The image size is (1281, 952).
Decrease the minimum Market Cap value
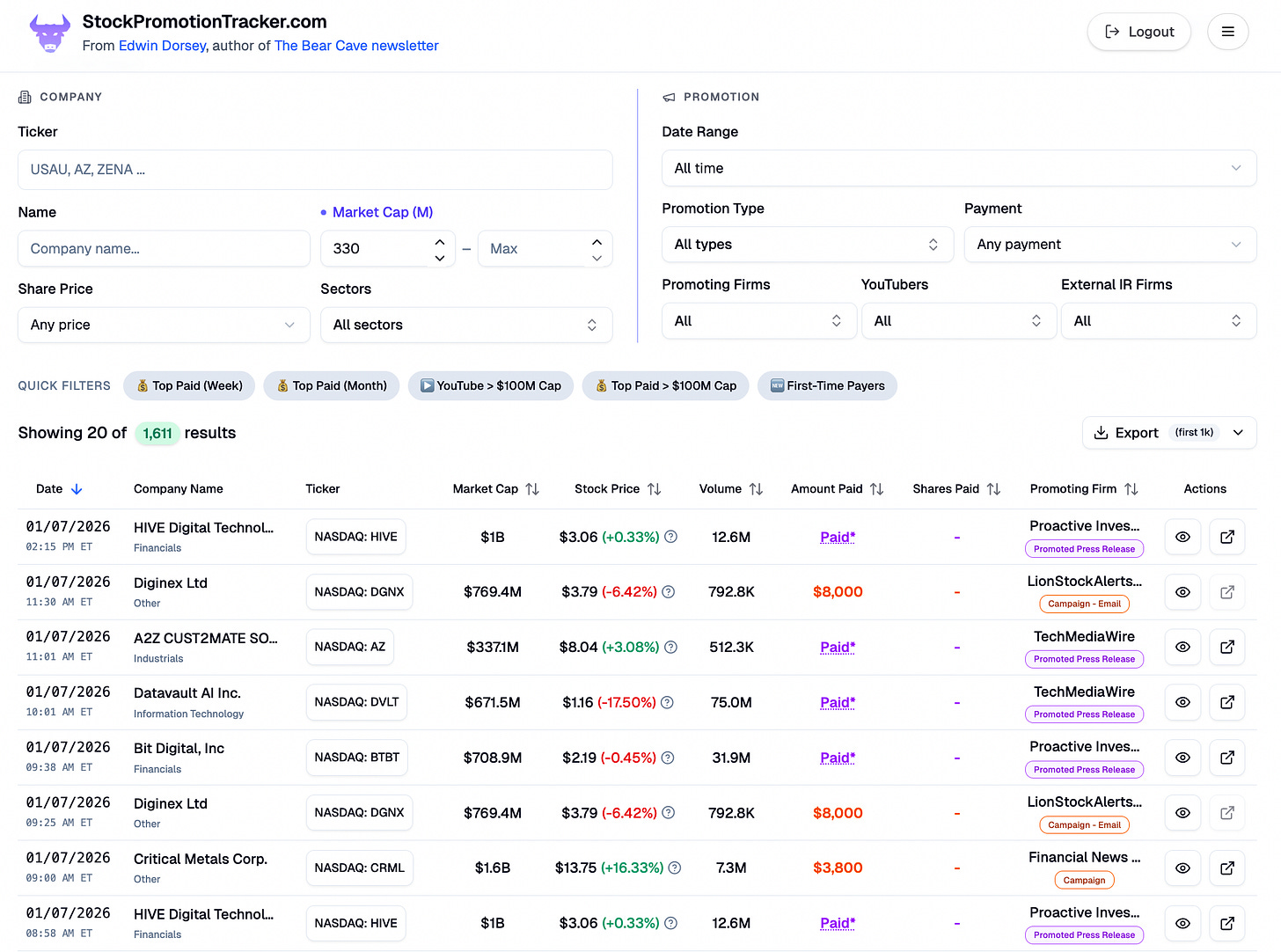click(440, 257)
